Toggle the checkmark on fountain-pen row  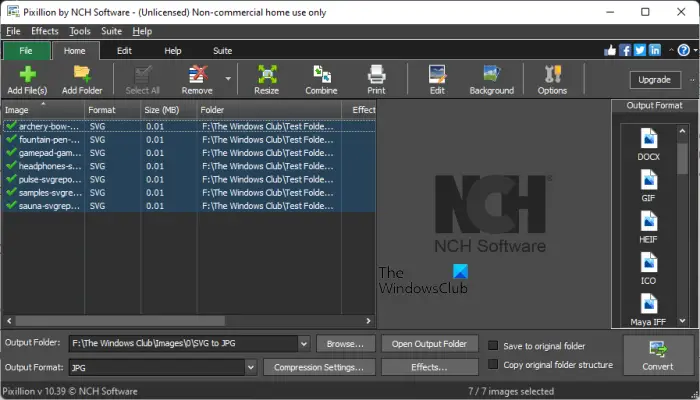[x=12, y=139]
